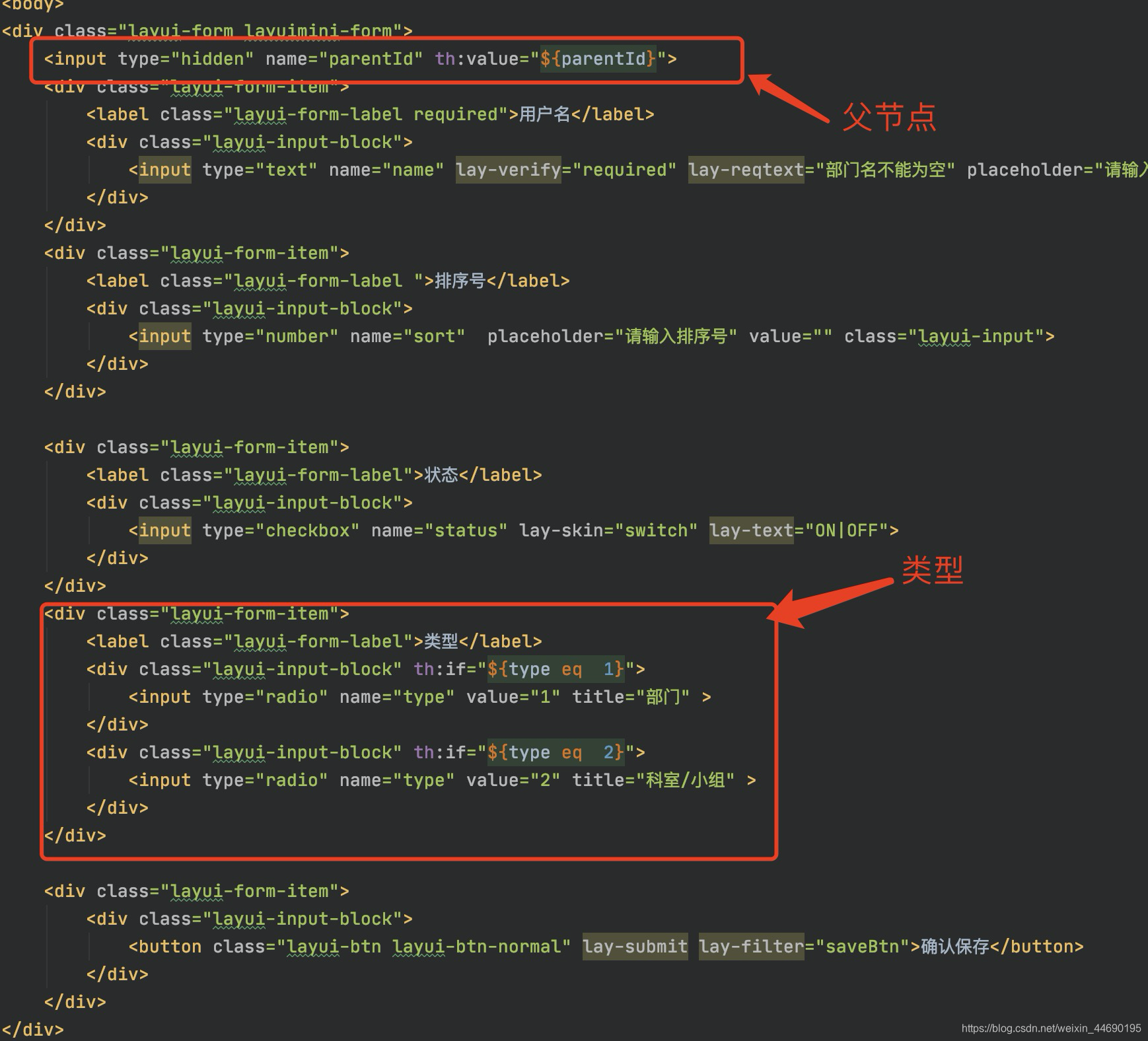Click the ${parentId} expression
Viewport: 1148px width, 1041px height.
coord(598,59)
